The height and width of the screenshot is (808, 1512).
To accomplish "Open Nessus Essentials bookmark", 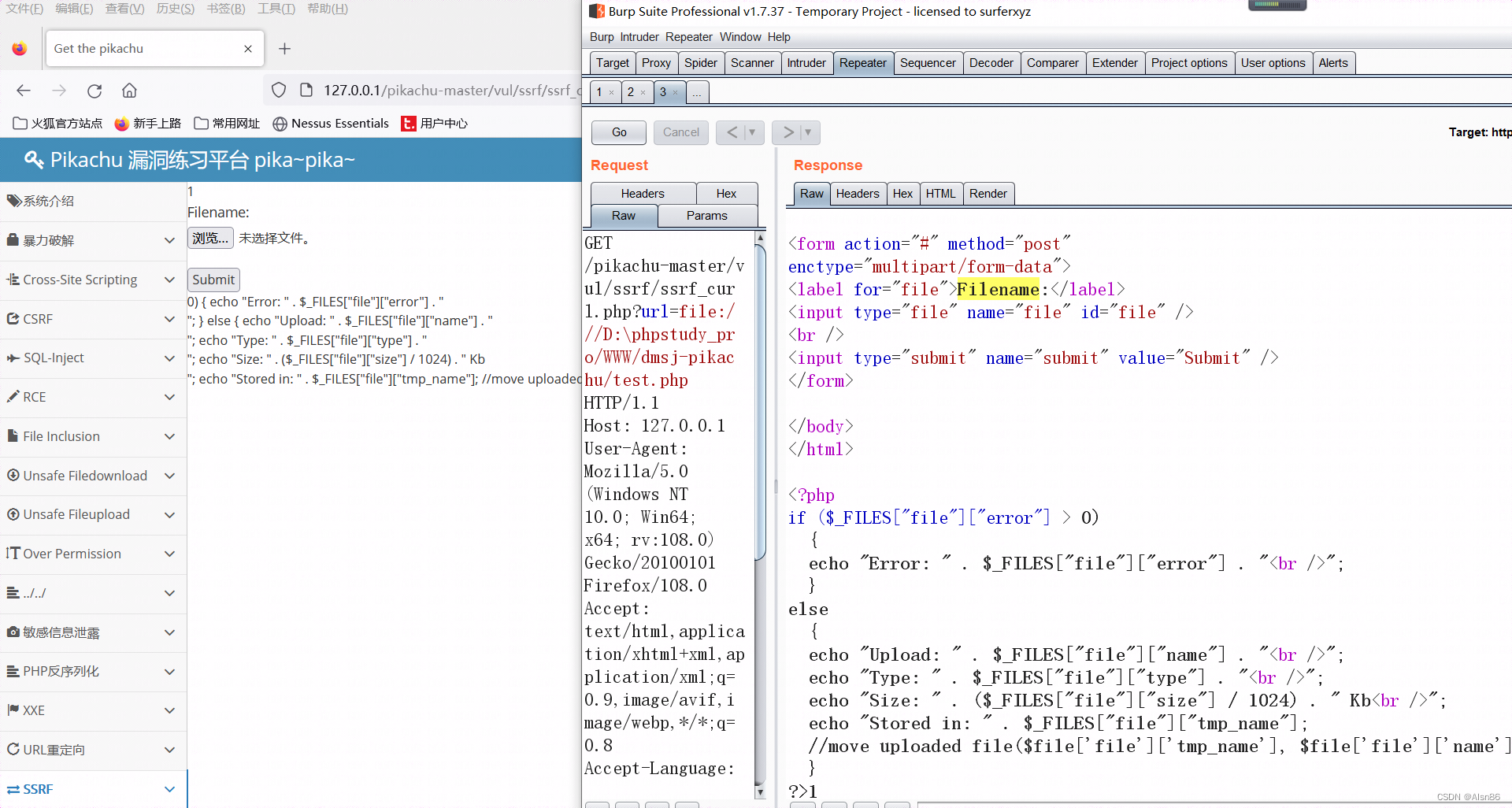I will [x=331, y=124].
